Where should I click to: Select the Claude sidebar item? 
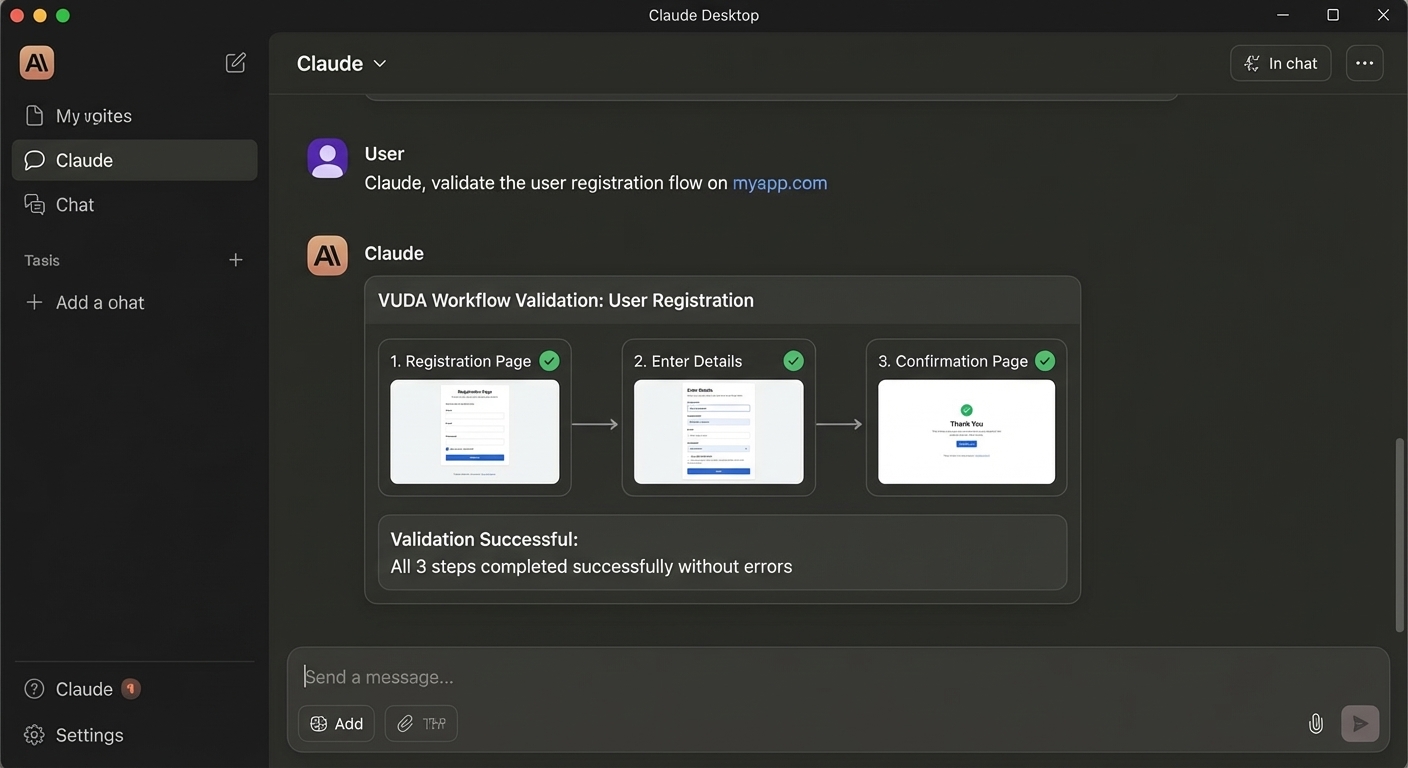tap(135, 160)
